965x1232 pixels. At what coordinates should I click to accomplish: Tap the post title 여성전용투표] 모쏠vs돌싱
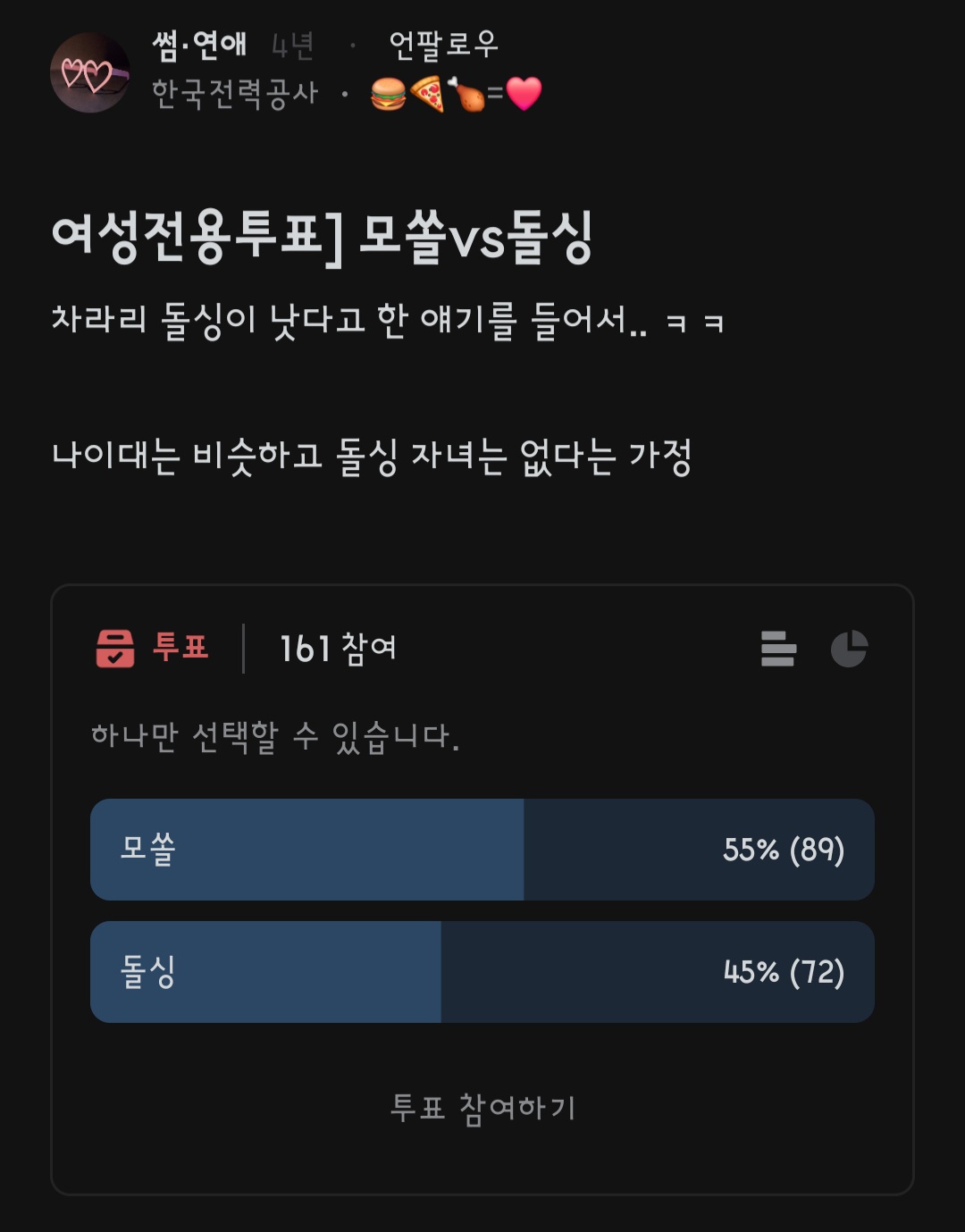click(323, 238)
